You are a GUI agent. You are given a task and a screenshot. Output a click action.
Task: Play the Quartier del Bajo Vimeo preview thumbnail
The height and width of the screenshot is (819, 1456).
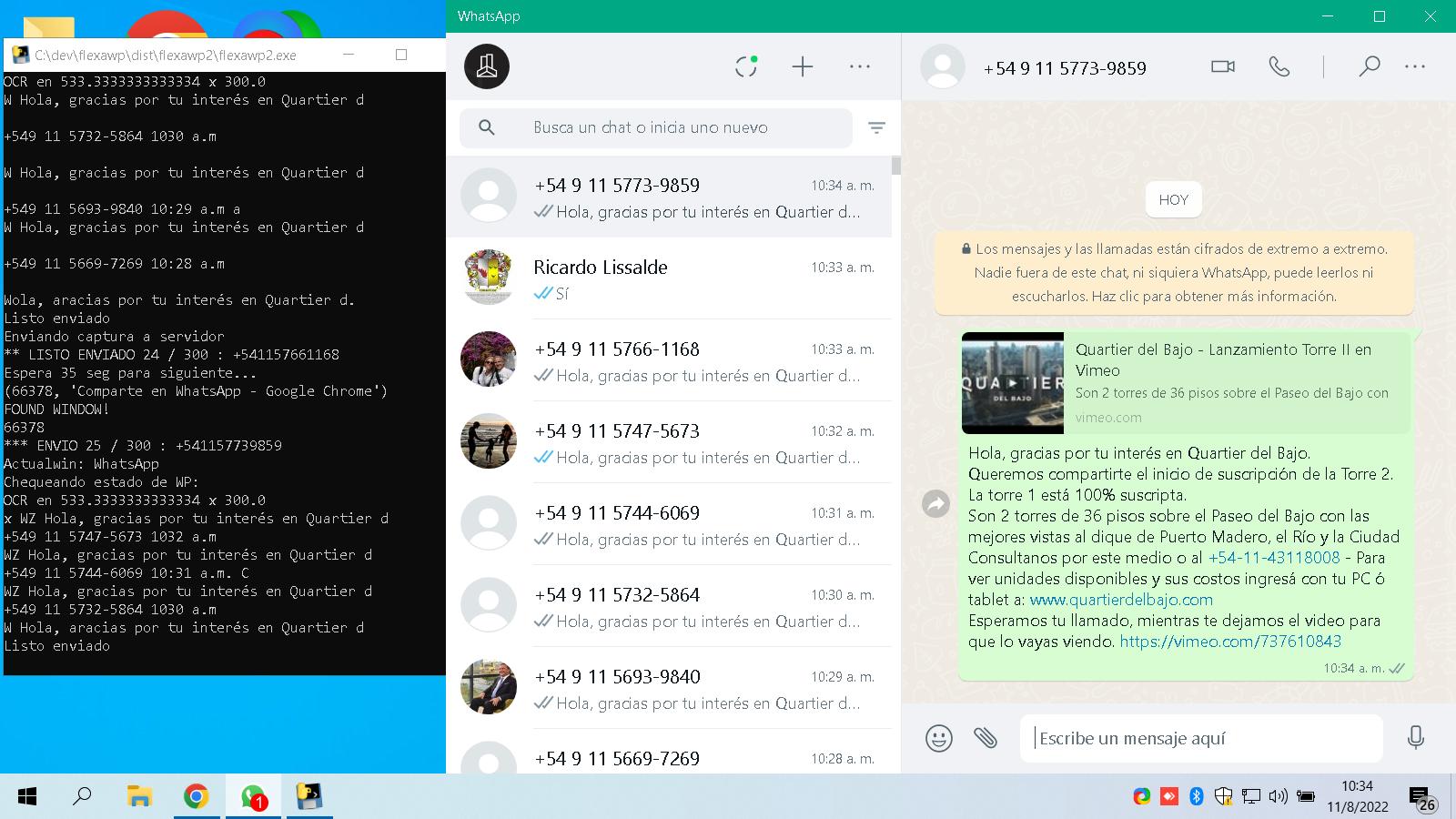point(1013,382)
